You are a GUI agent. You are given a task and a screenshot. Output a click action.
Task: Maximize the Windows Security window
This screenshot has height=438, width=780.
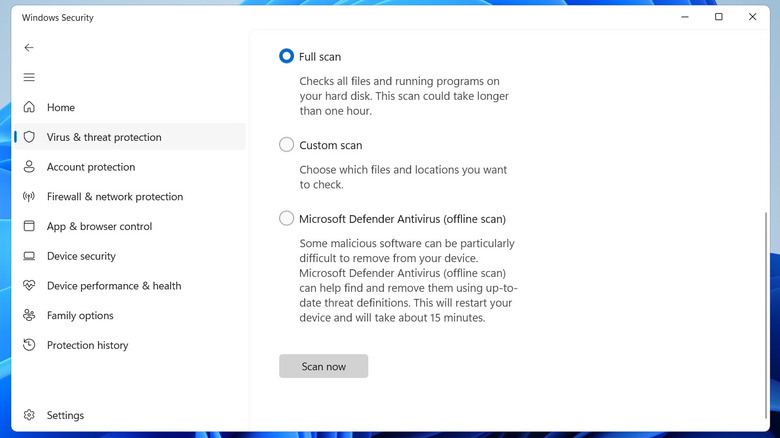(718, 17)
